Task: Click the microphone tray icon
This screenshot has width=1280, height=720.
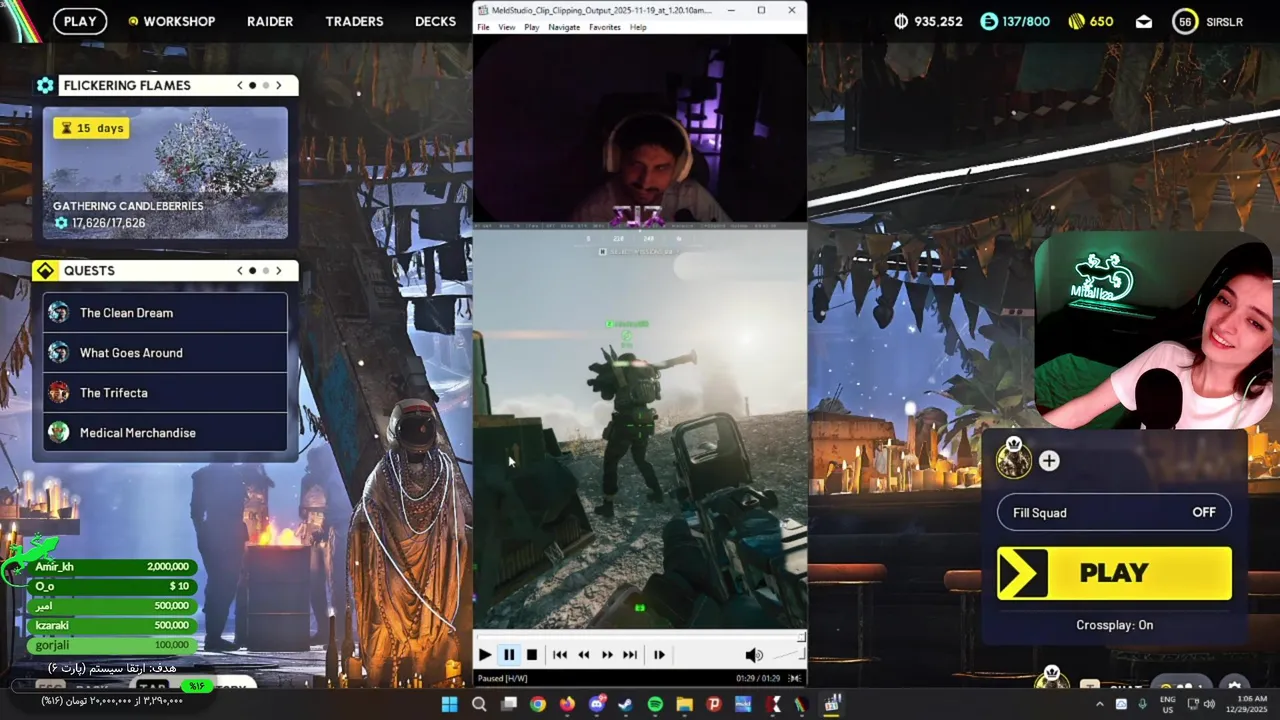Action: (1142, 704)
